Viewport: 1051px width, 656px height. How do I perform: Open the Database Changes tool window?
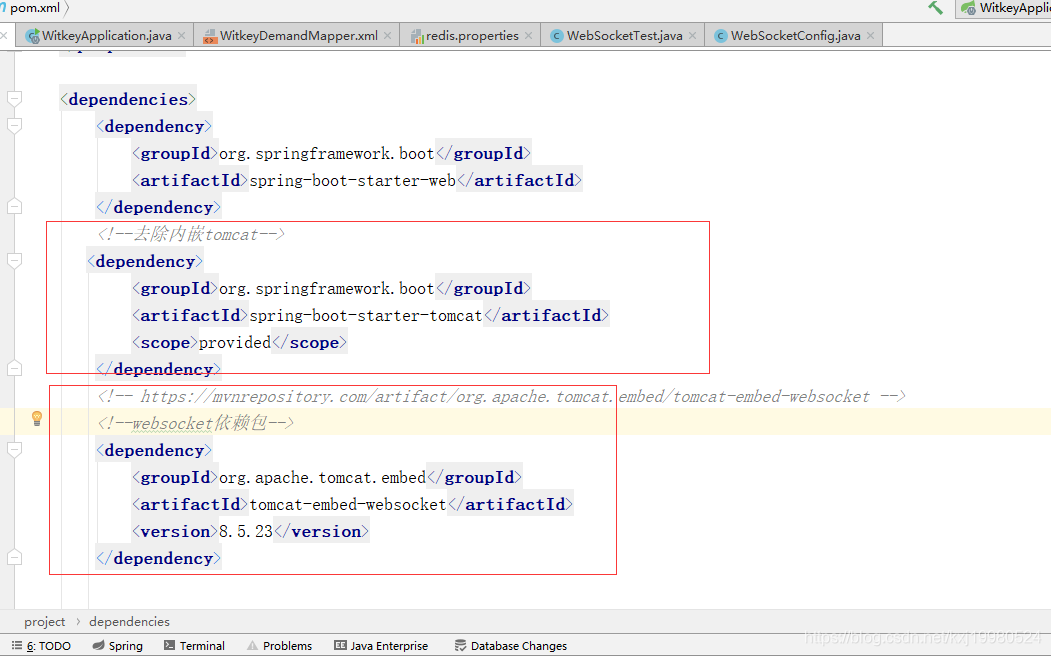[x=510, y=645]
